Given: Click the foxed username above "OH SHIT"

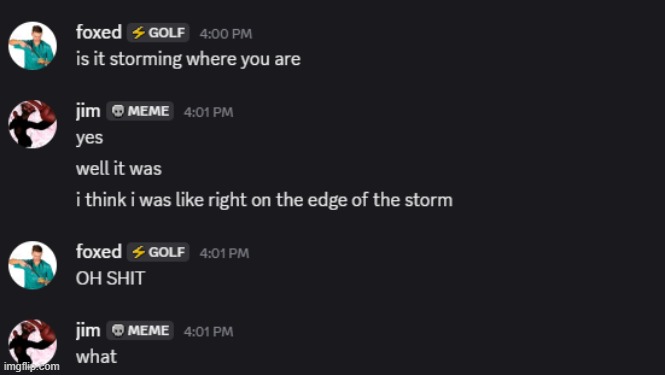Looking at the screenshot, I should (99, 252).
